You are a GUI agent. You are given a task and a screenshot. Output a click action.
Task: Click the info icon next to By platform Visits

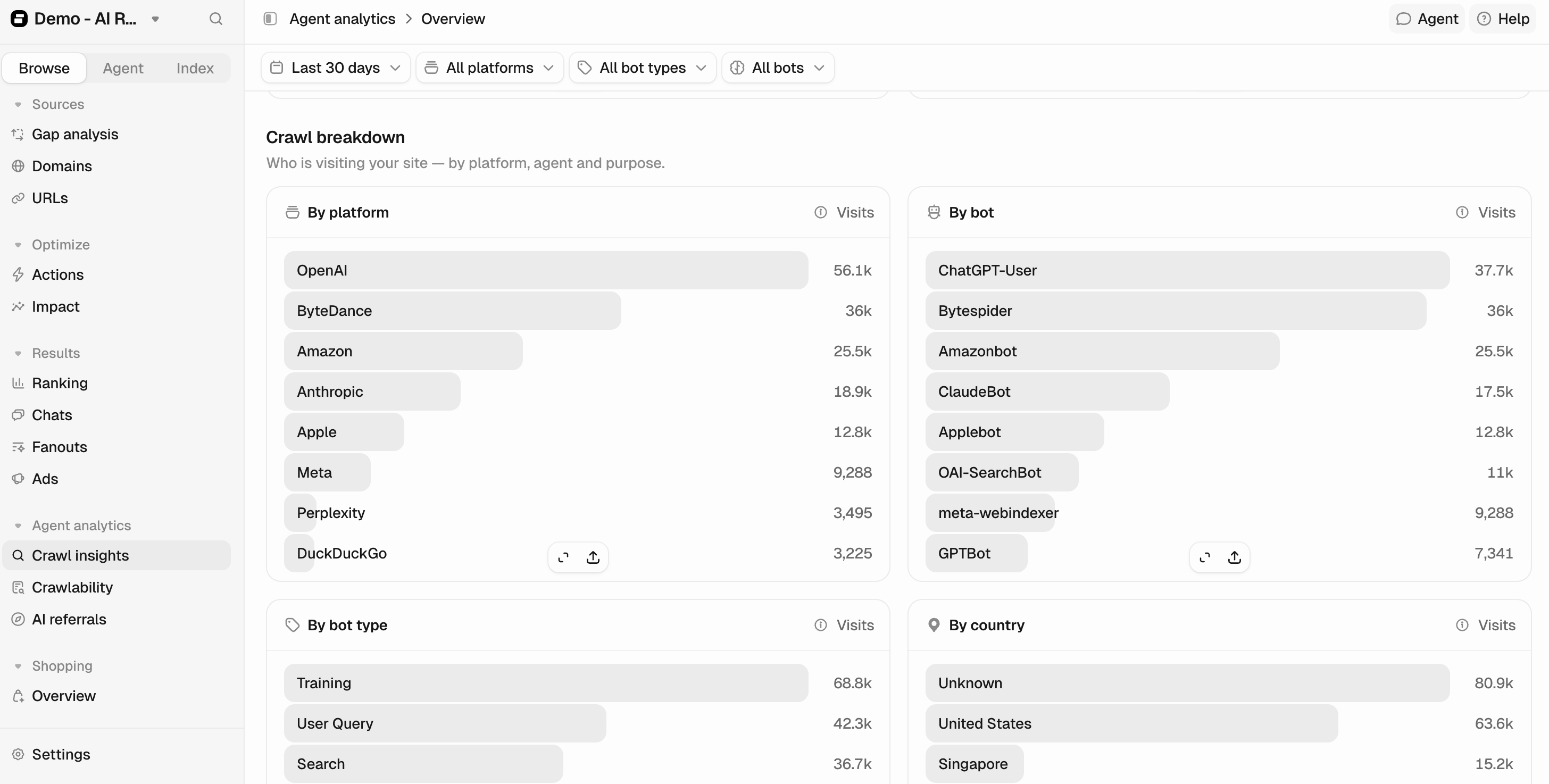point(821,212)
